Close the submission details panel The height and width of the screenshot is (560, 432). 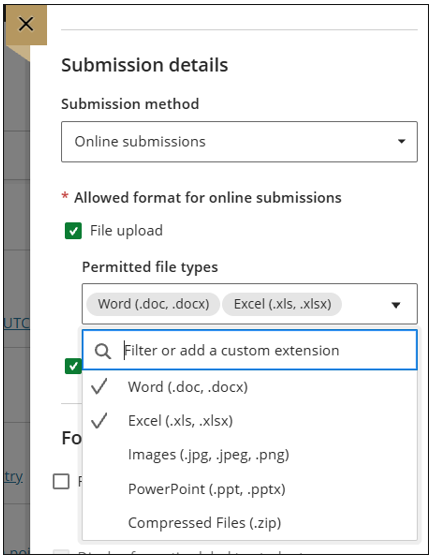tap(26, 24)
